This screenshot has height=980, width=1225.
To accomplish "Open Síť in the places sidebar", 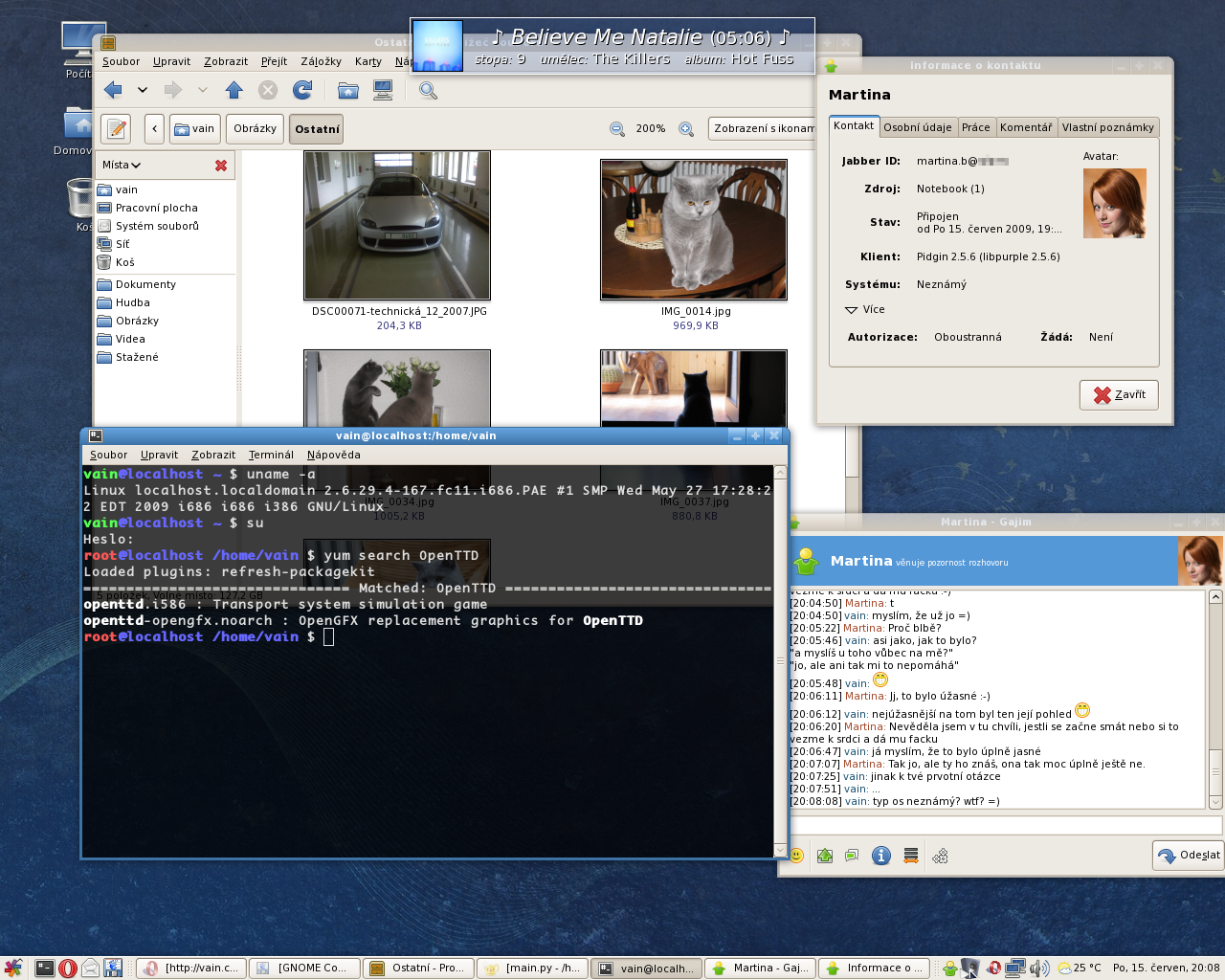I will [122, 244].
